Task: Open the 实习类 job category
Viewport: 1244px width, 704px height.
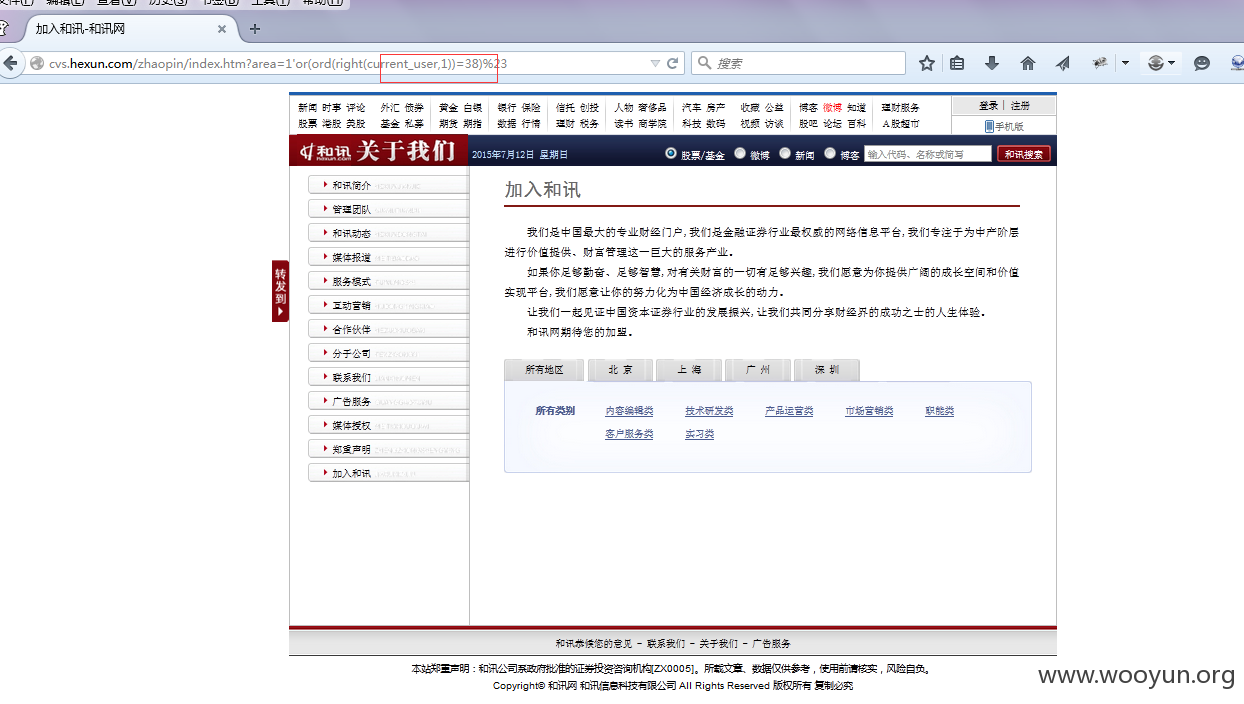Action: pyautogui.click(x=699, y=434)
